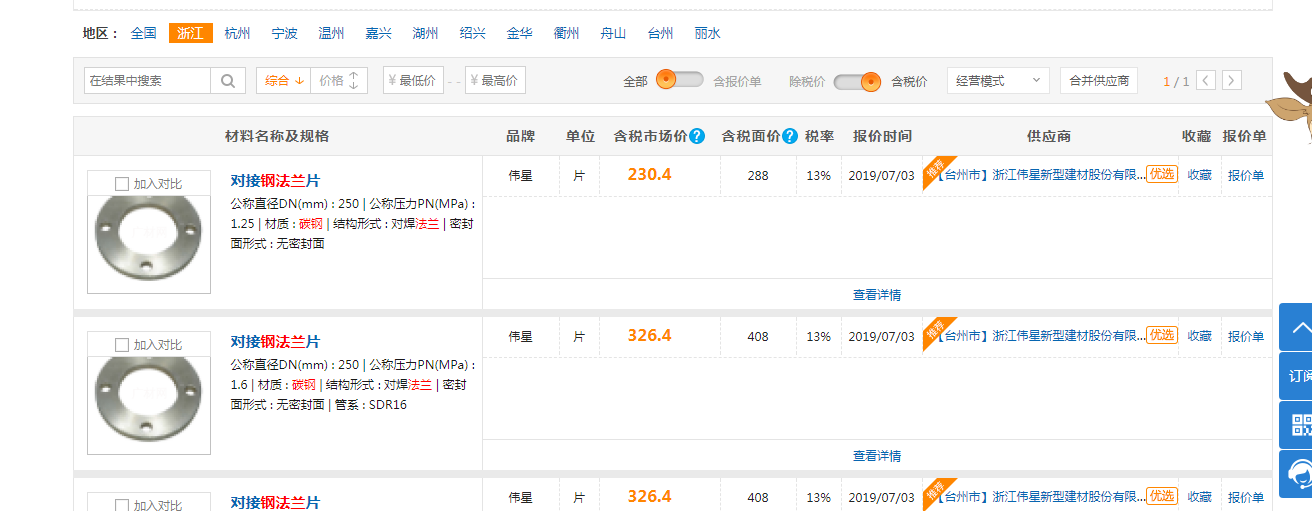This screenshot has height=511, width=1312.
Task: Select the 台州 region tab
Action: pos(661,33)
